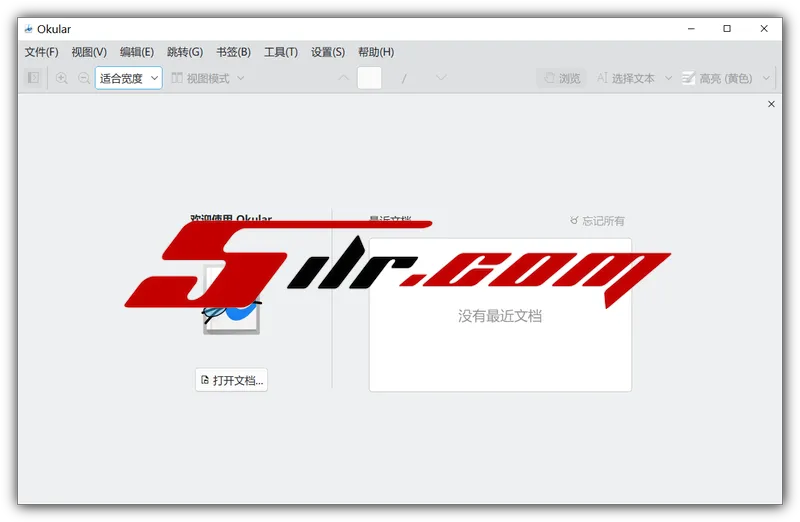Click the zoom out magnifier icon
Image resolution: width=800 pixels, height=522 pixels.
(x=84, y=78)
